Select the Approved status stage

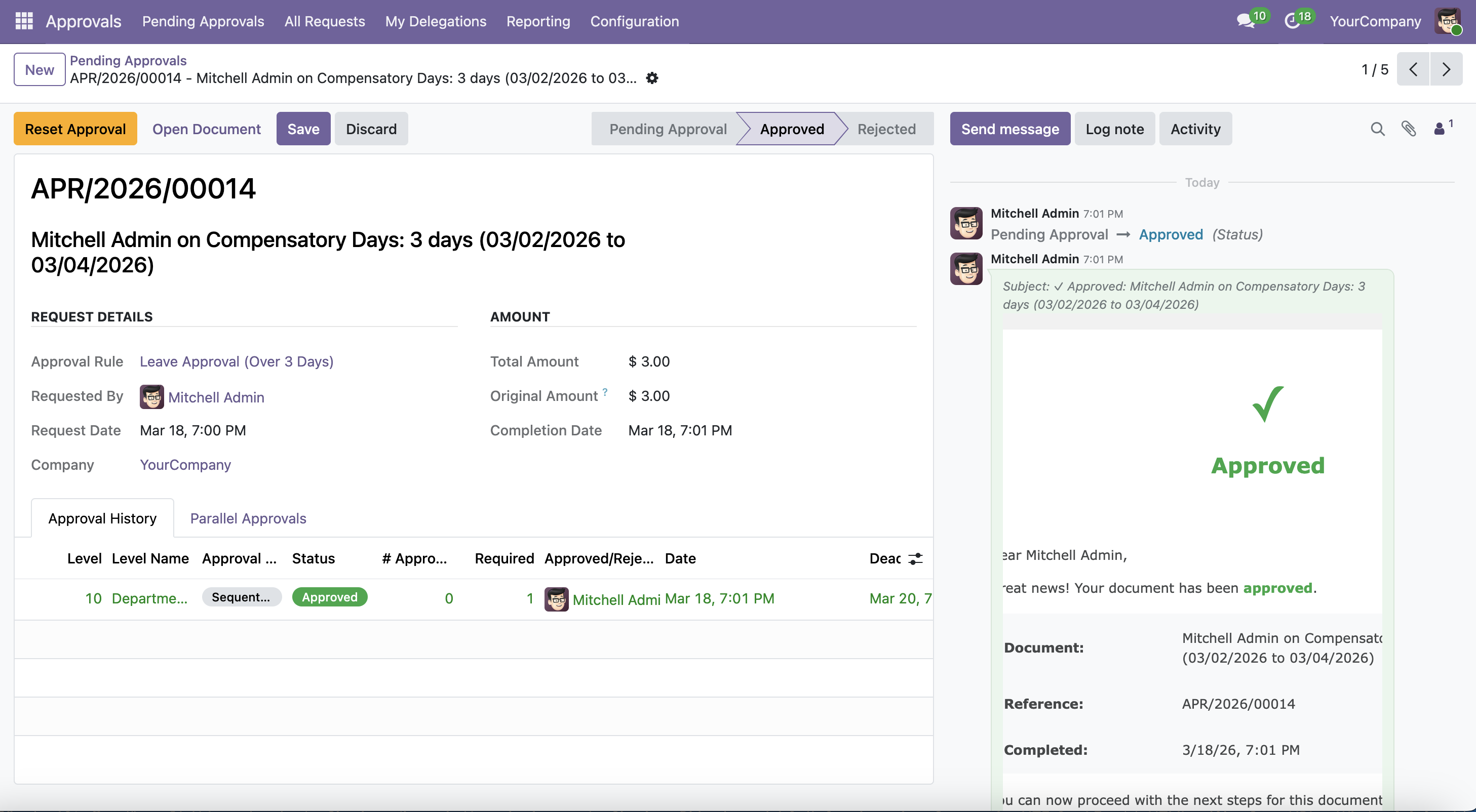[792, 129]
